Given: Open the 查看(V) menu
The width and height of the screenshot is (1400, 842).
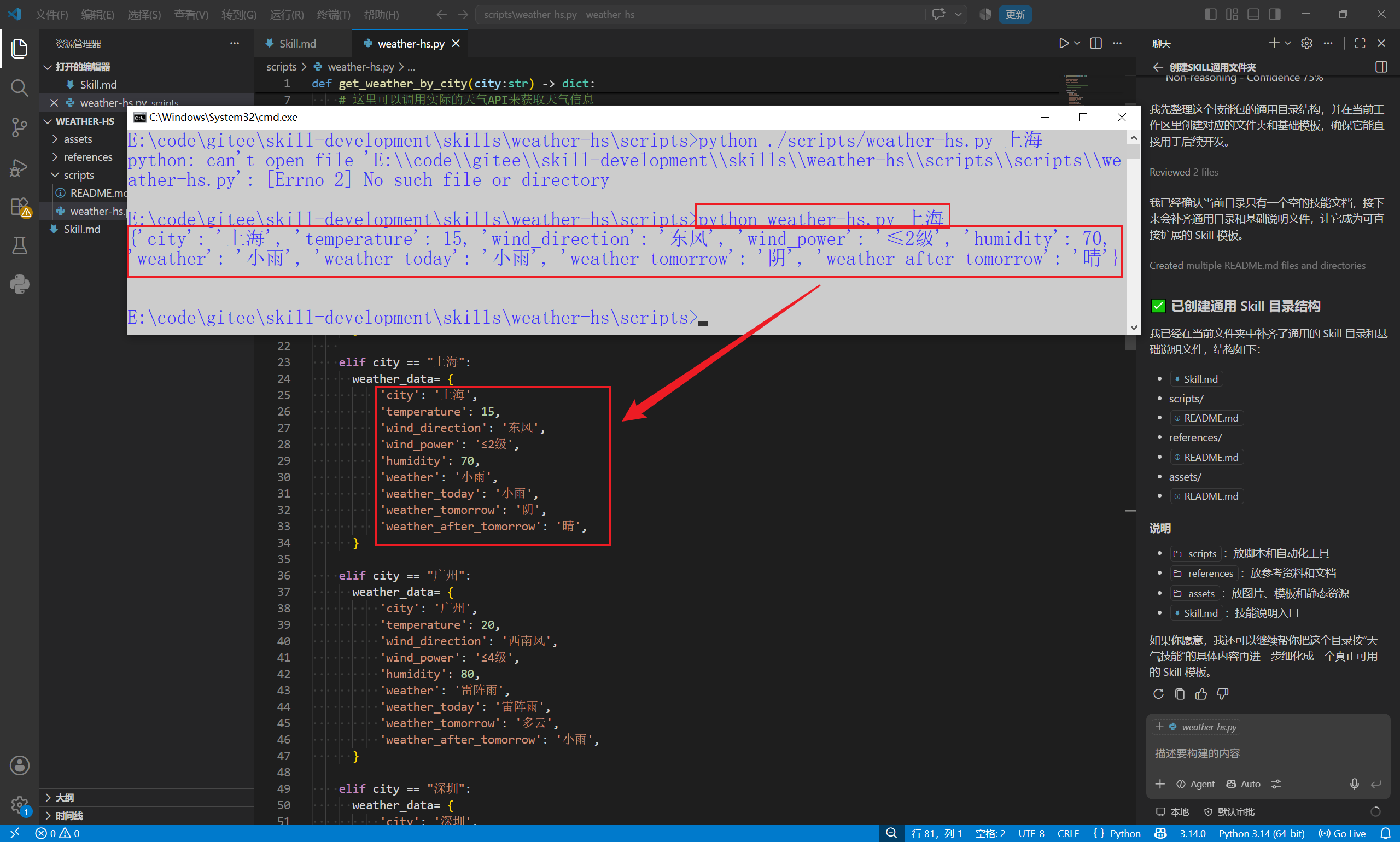Looking at the screenshot, I should pos(191,15).
